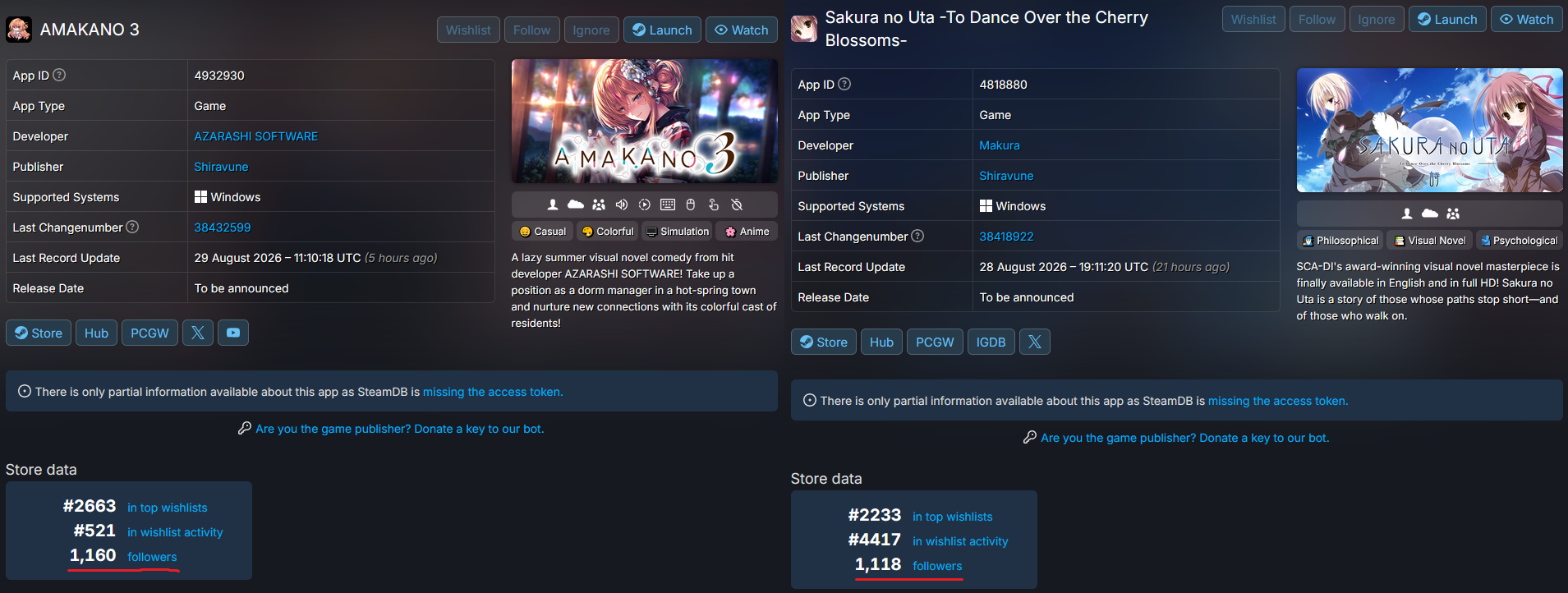Screen dimensions: 1568x593
Task: Open Shiravune publisher link for Sakura no Uta
Action: [x=1006, y=176]
